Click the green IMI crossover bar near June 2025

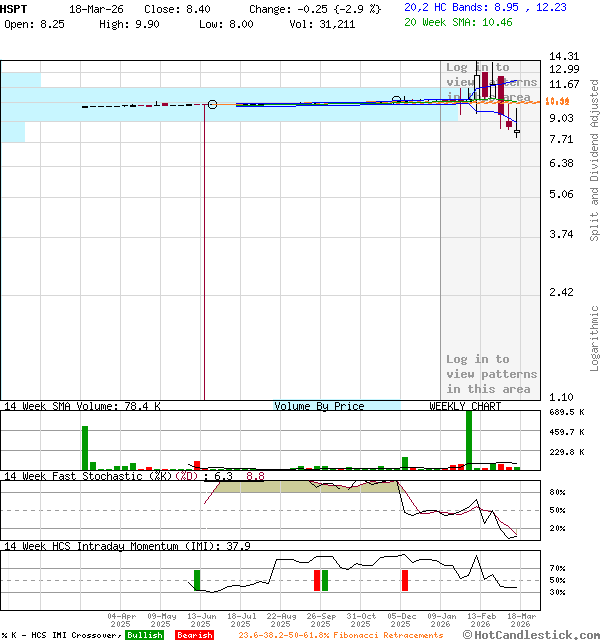(196, 580)
